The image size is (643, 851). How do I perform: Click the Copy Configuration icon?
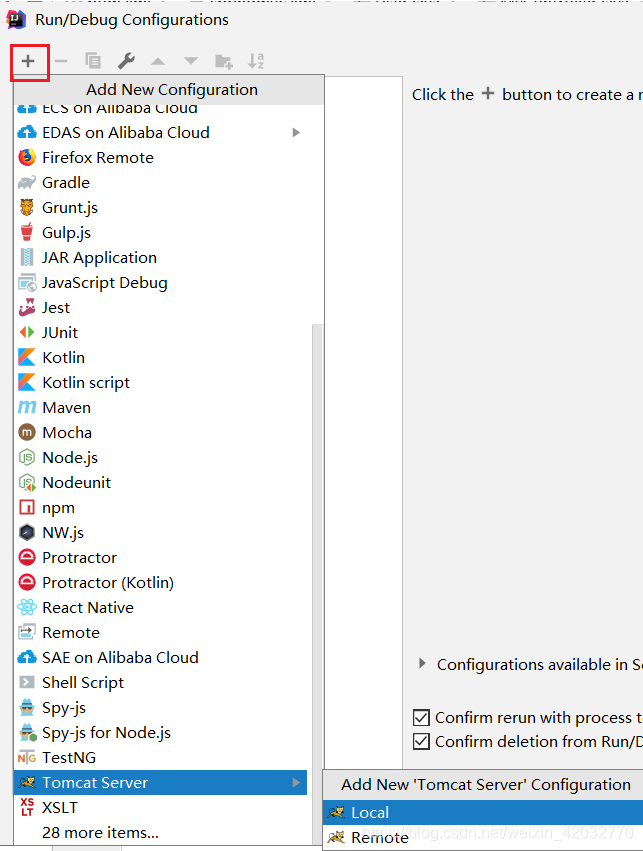tap(93, 61)
